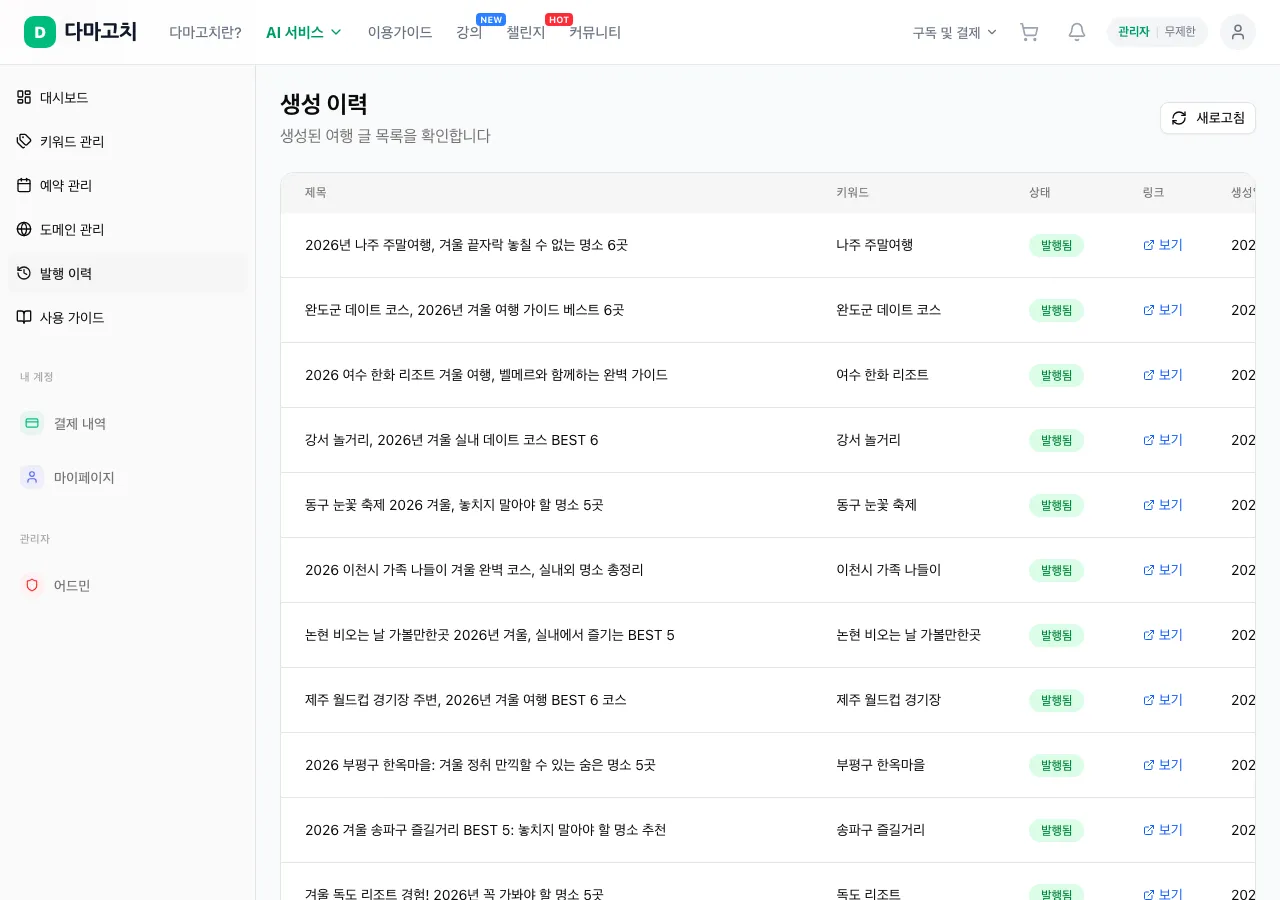
Task: Click external link icon in 동구 눈꽃 축제 row
Action: pos(1149,505)
